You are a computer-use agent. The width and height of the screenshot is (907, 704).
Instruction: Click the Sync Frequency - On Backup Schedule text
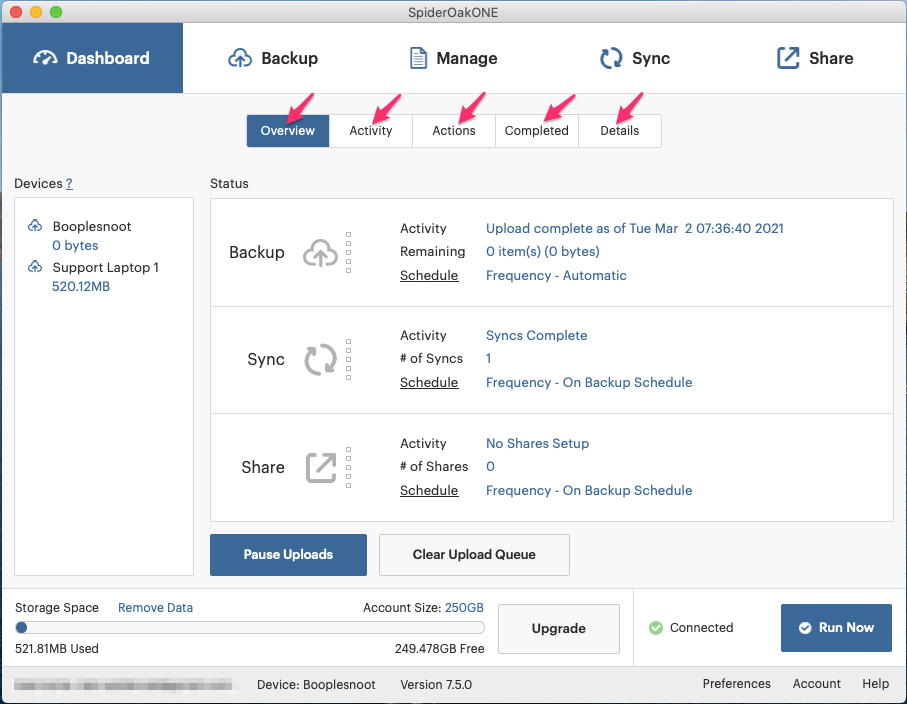(x=589, y=382)
